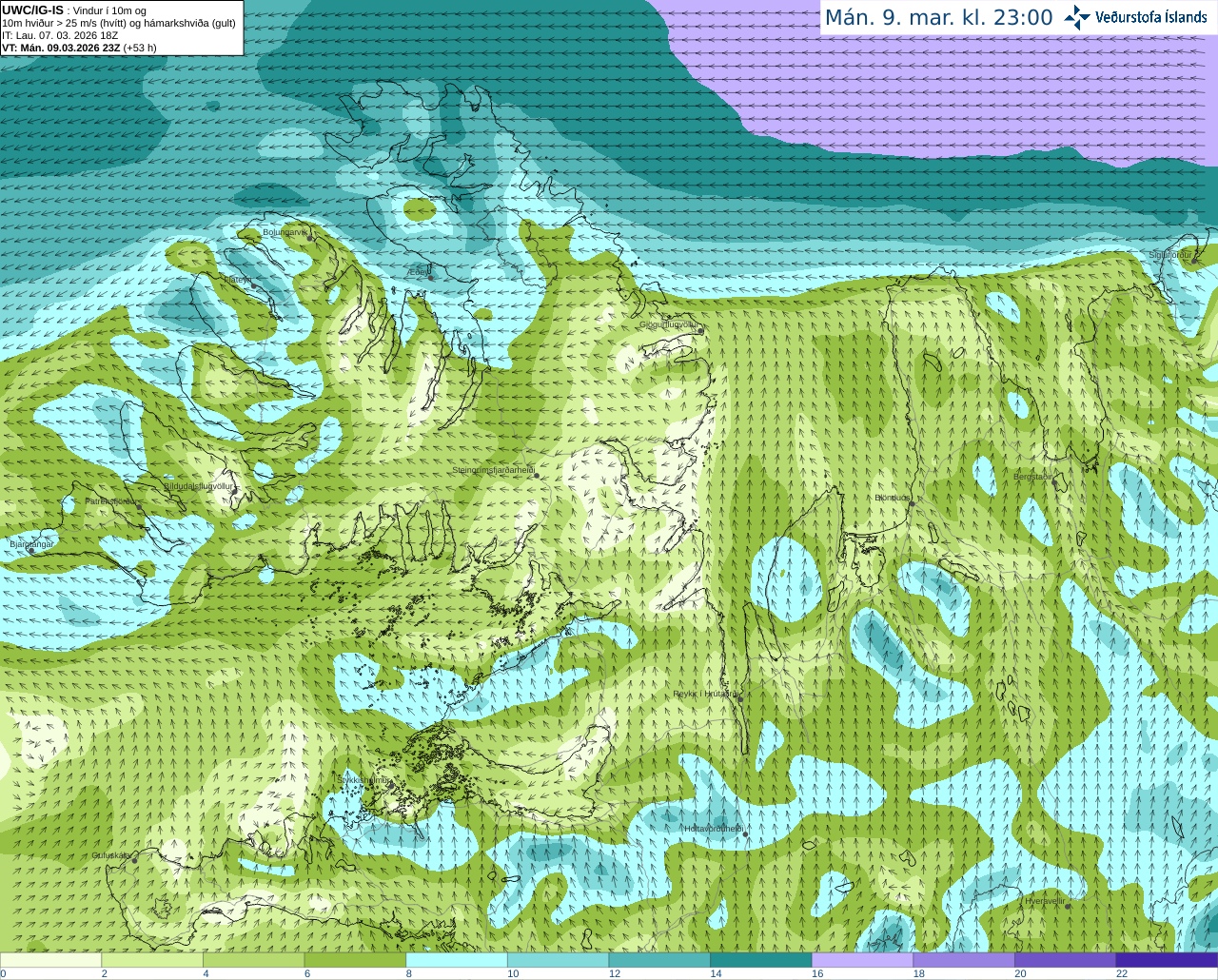Select the 12–14 m/s teal legend swatch
Viewport: 1218px width, 980px height.
click(x=659, y=960)
